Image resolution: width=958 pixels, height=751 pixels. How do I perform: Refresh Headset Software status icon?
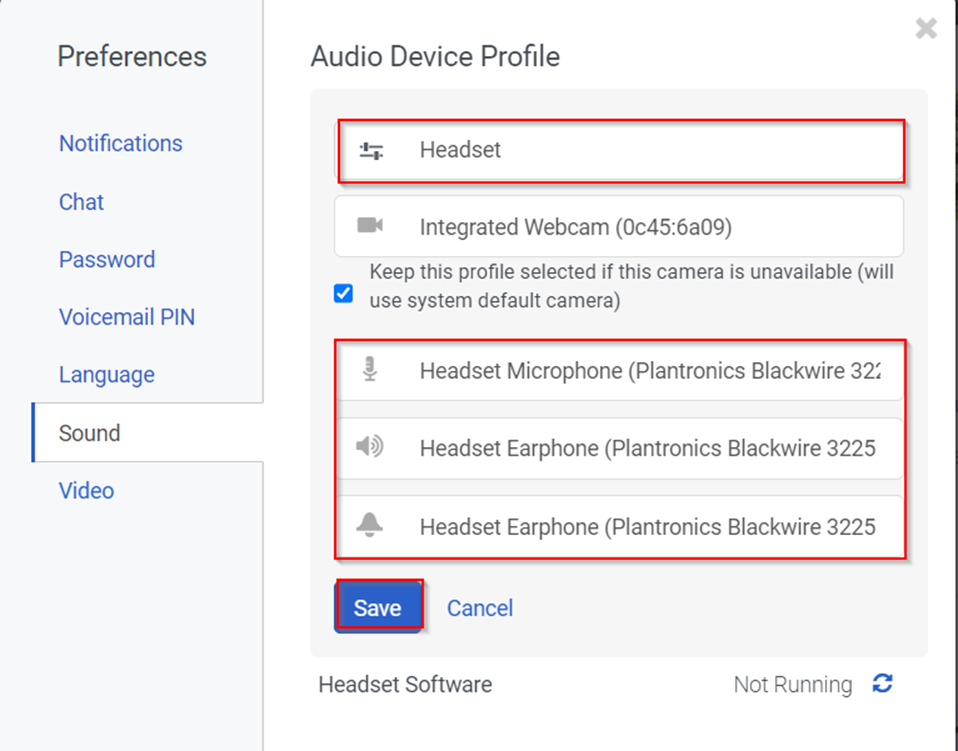click(x=882, y=684)
